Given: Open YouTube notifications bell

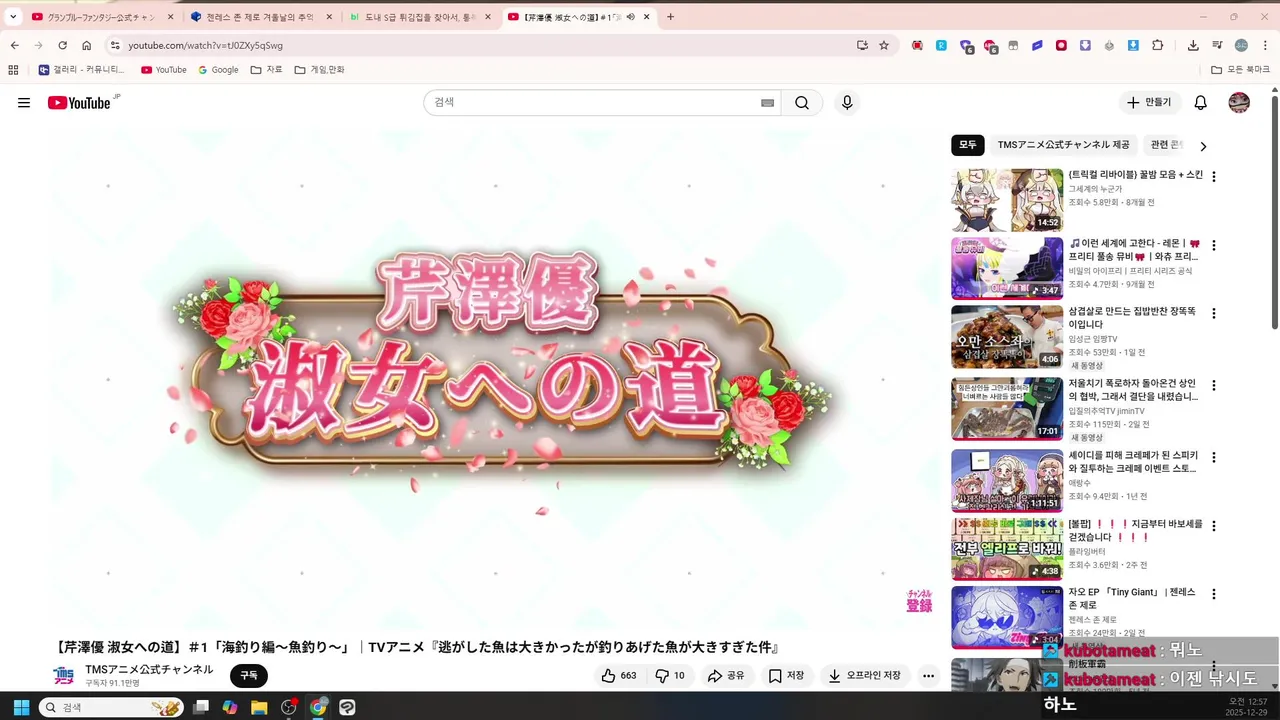Looking at the screenshot, I should tap(1201, 103).
